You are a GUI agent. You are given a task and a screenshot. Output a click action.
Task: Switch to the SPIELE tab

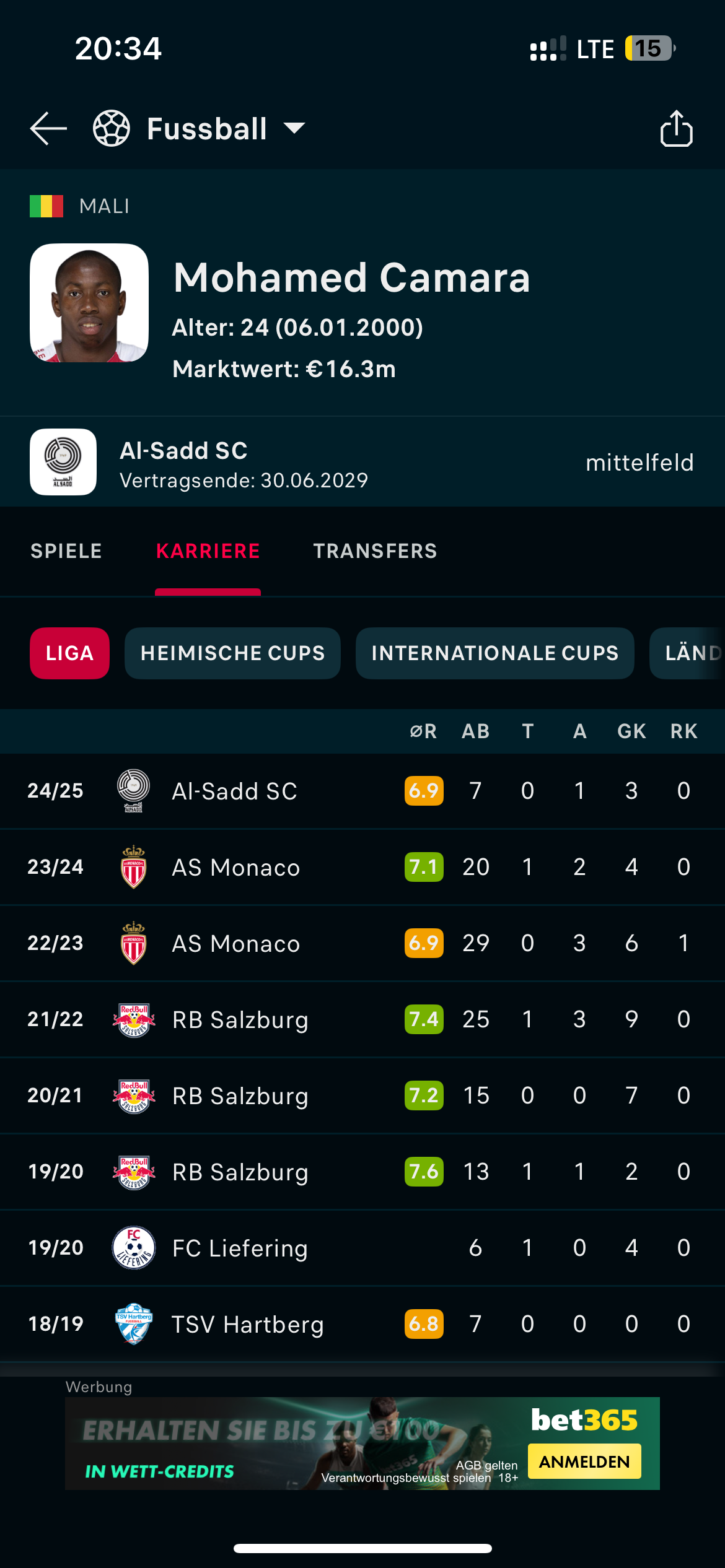[66, 551]
